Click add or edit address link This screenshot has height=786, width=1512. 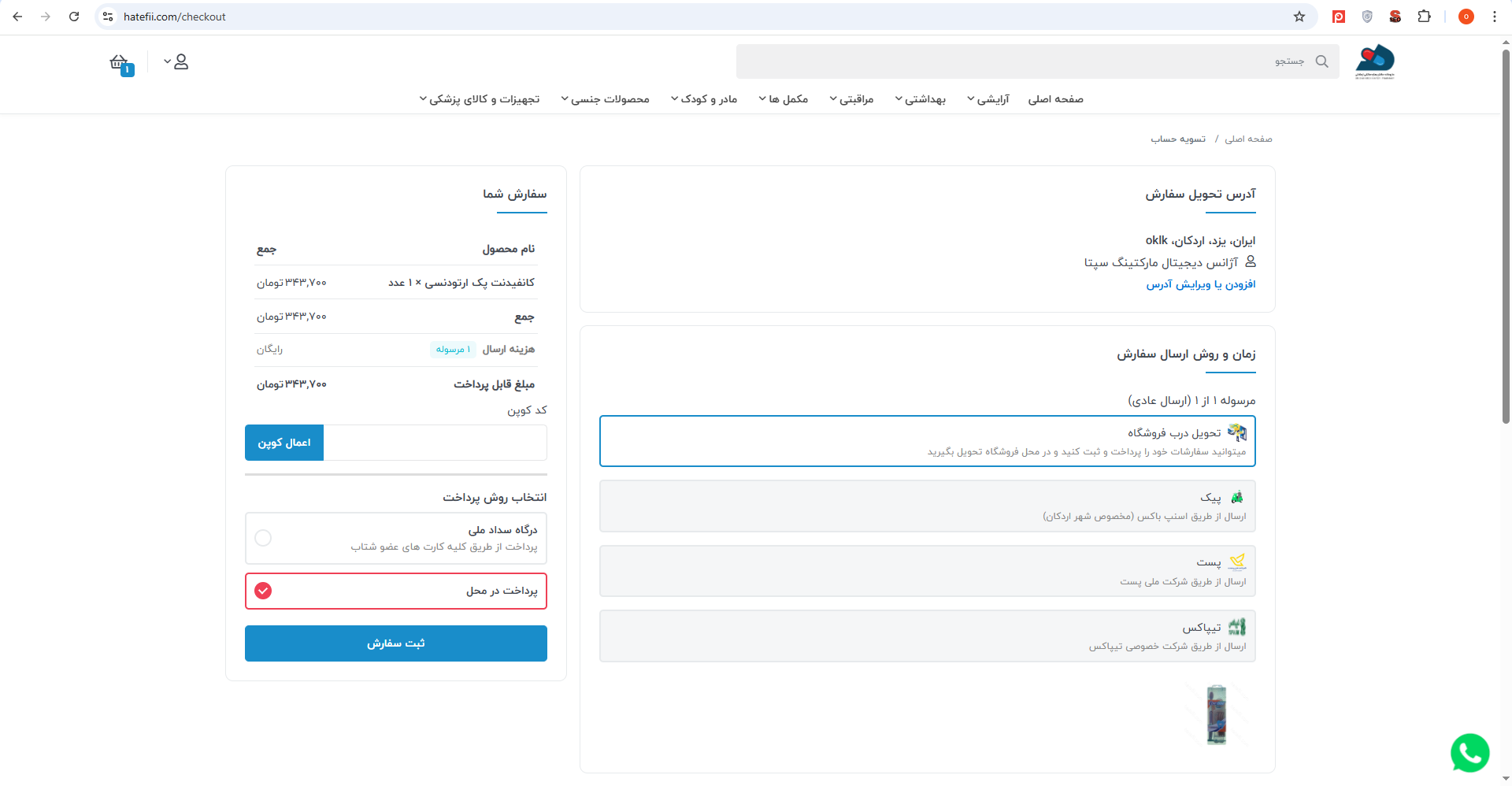(x=1200, y=284)
